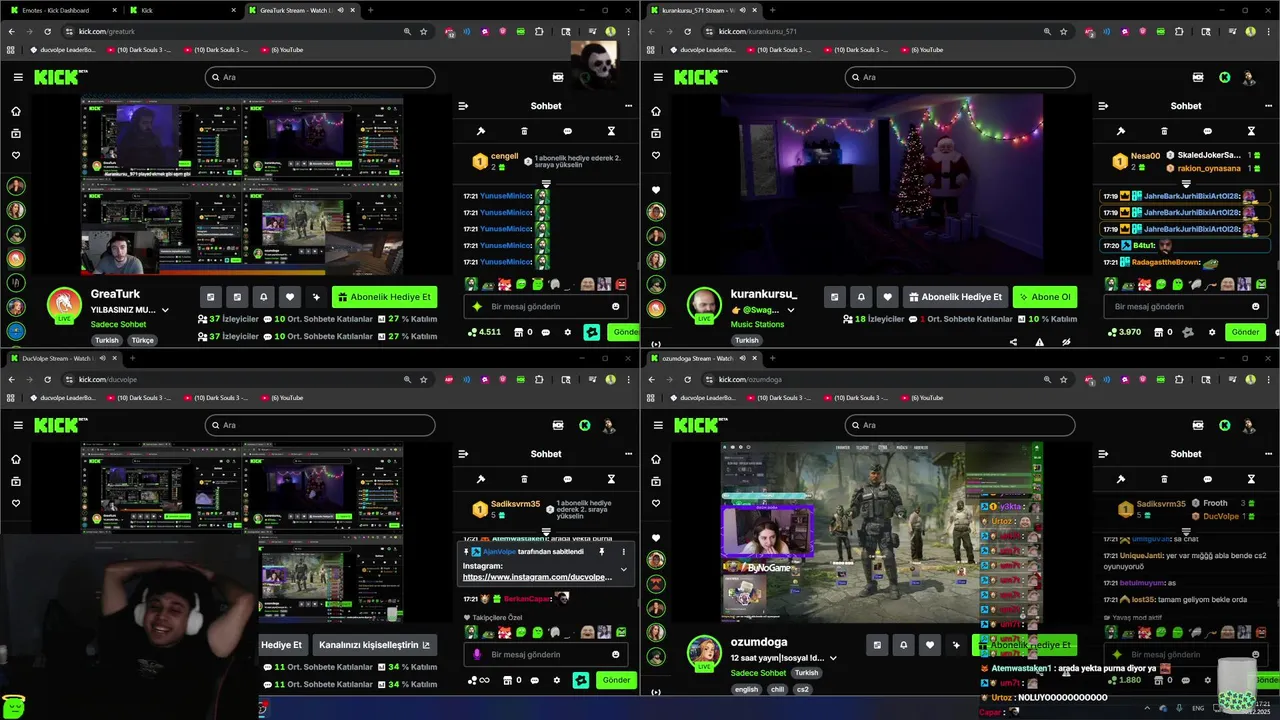This screenshot has height=720, width=1280.
Task: Open Following heart in GreaTurk sidebar
Action: [x=16, y=155]
